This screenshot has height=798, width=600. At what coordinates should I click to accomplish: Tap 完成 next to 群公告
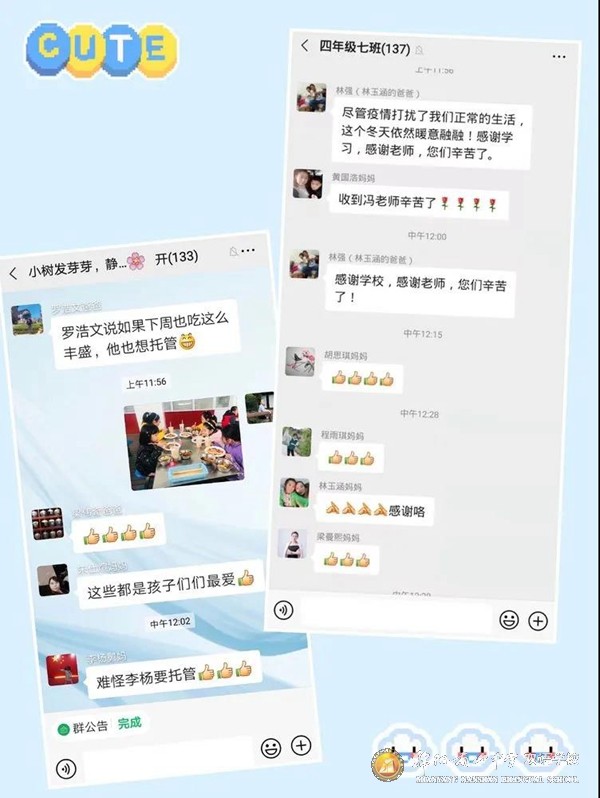click(129, 723)
